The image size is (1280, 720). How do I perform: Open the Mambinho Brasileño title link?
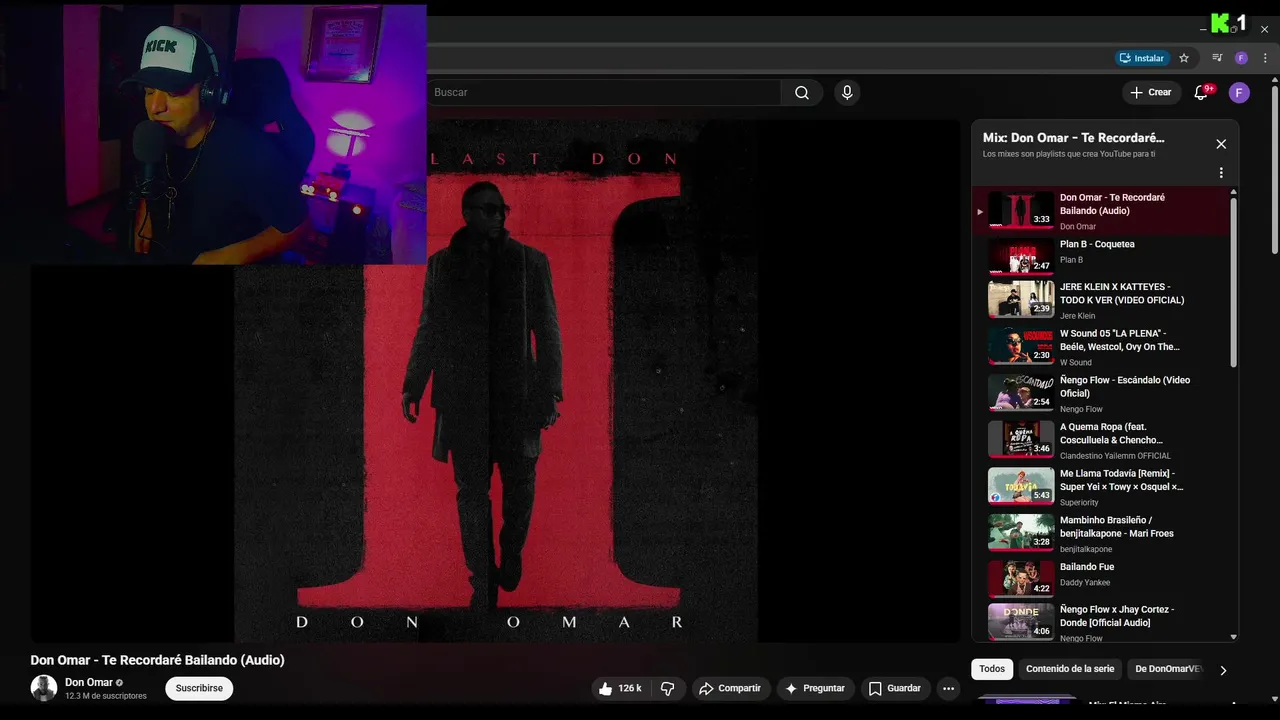pyautogui.click(x=1117, y=527)
